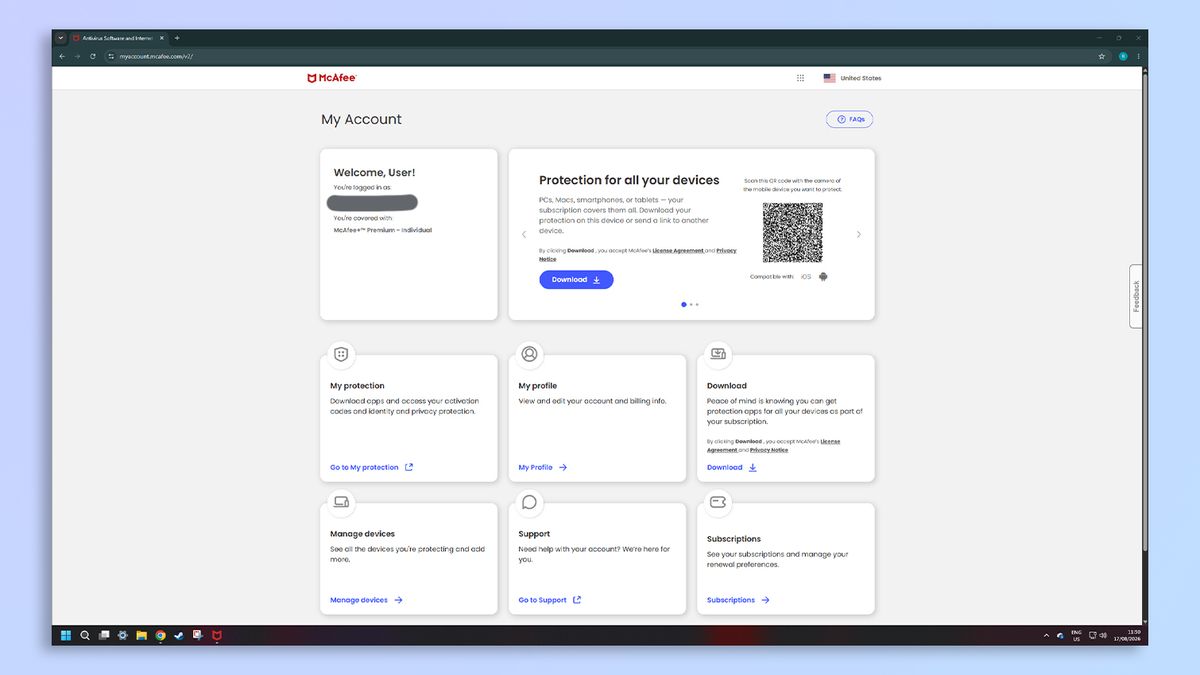Open McAfee app from the taskbar

(217, 635)
